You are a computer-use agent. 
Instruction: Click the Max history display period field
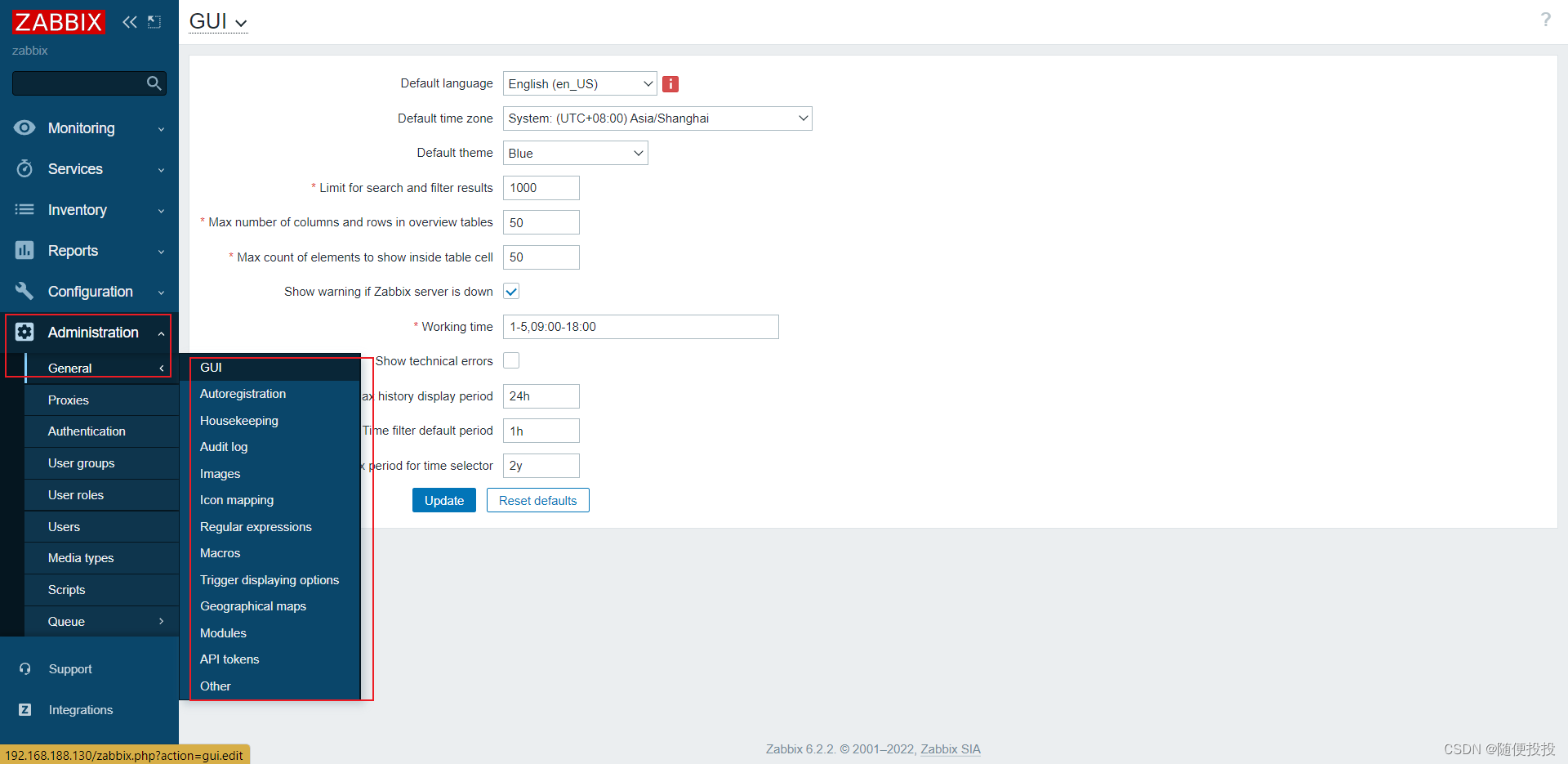click(541, 396)
